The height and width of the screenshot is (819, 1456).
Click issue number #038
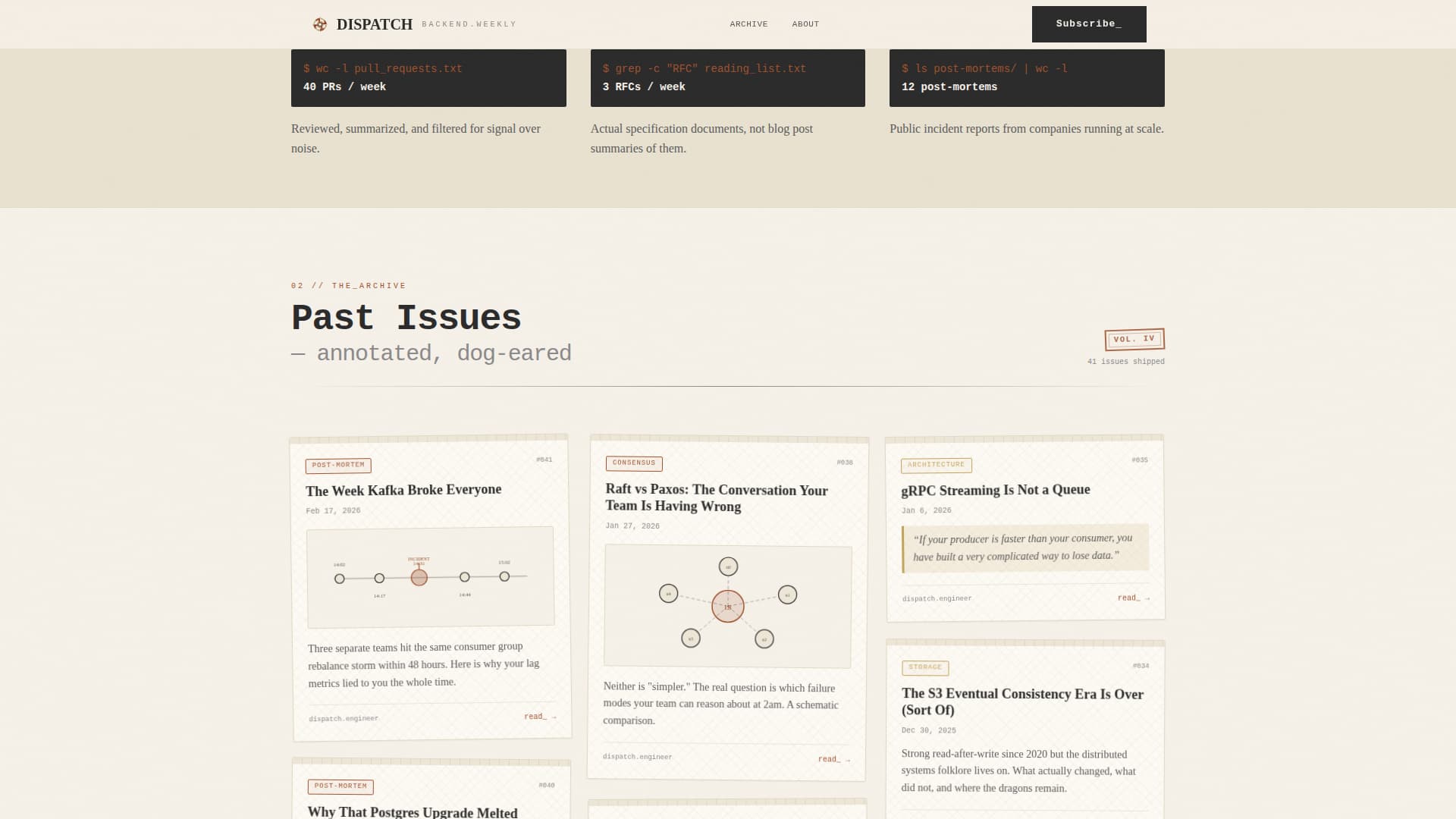845,463
